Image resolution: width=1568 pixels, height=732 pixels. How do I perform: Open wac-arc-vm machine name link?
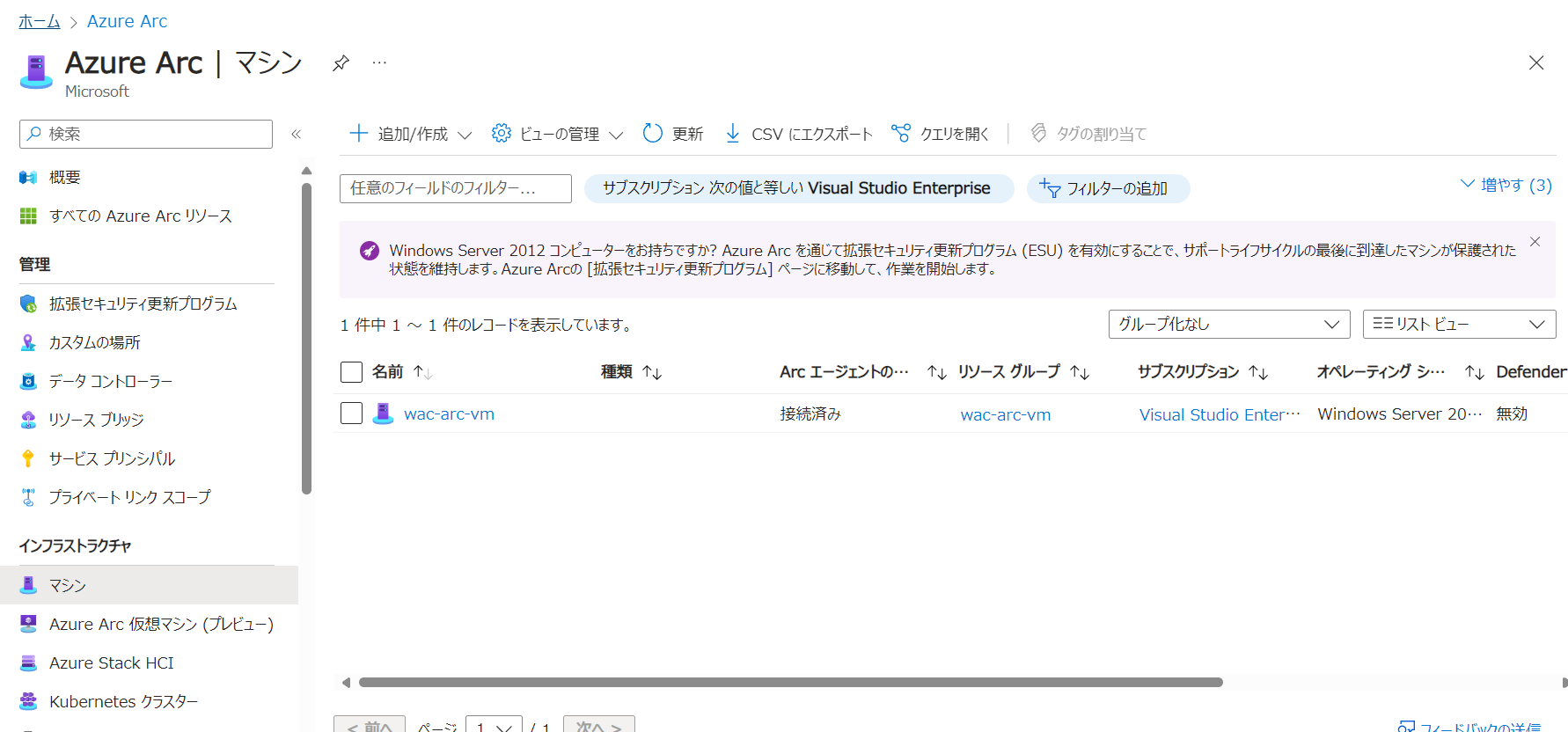pos(449,414)
